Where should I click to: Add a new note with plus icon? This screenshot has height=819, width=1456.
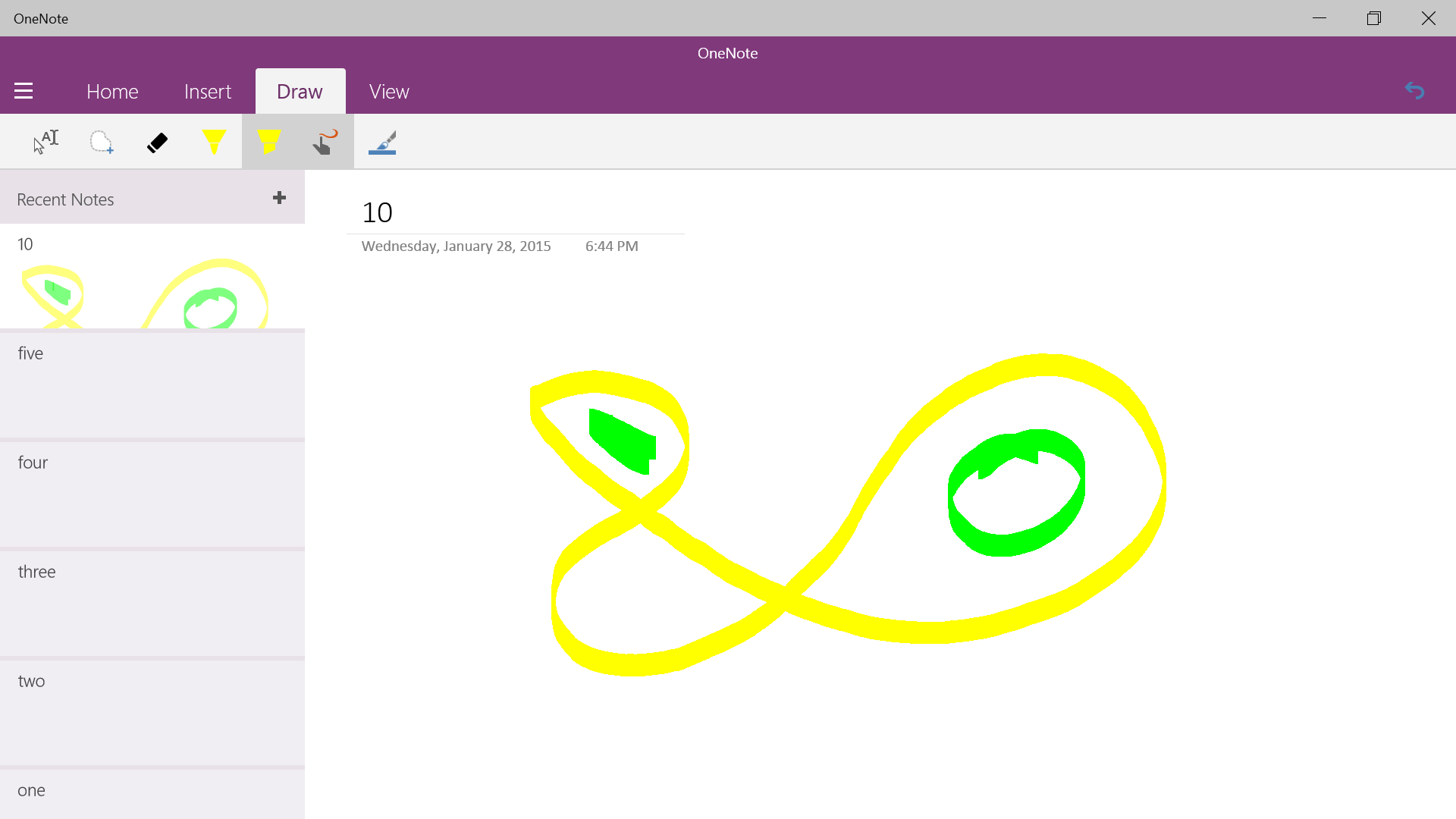[x=279, y=198]
